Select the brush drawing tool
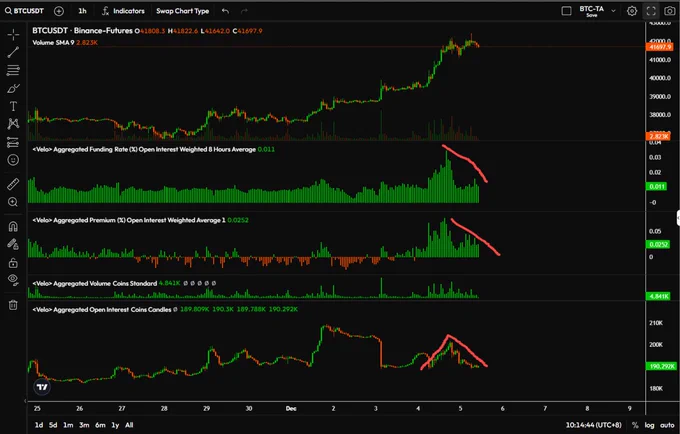680x434 pixels. 13,88
